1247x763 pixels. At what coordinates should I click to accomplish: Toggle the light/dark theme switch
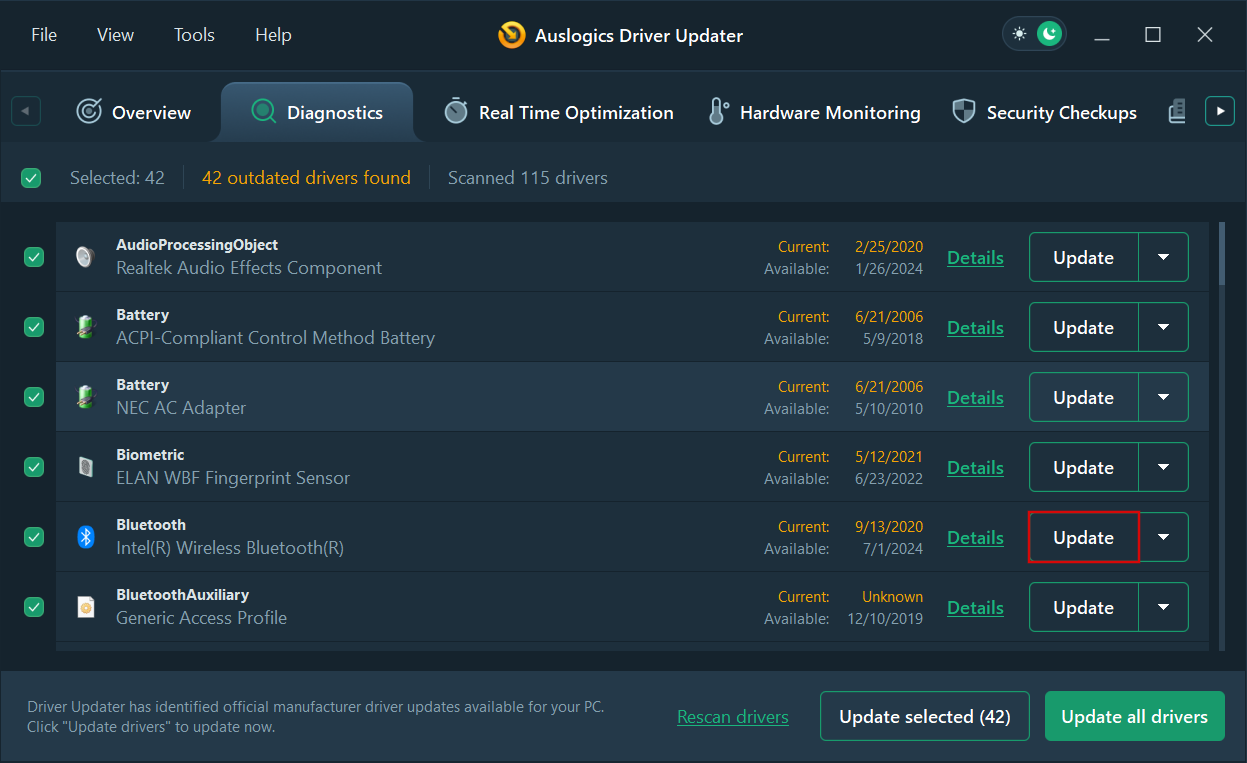tap(1034, 34)
